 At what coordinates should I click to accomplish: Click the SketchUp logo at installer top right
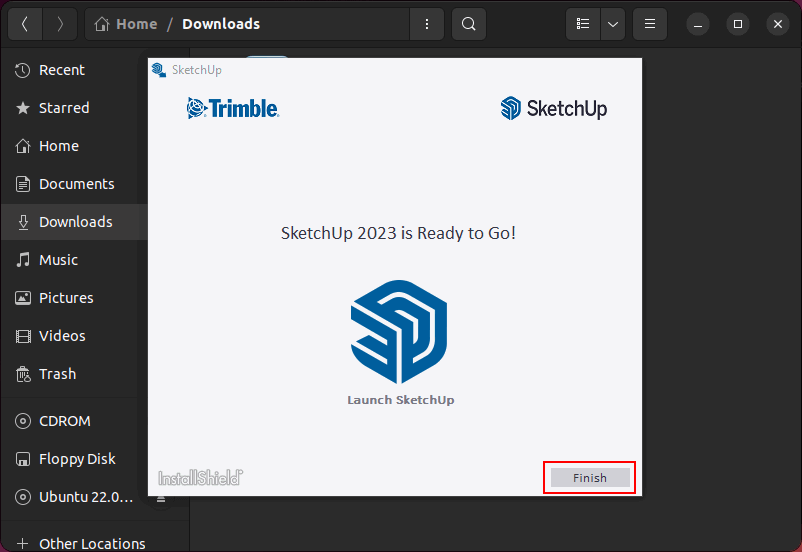coord(554,108)
